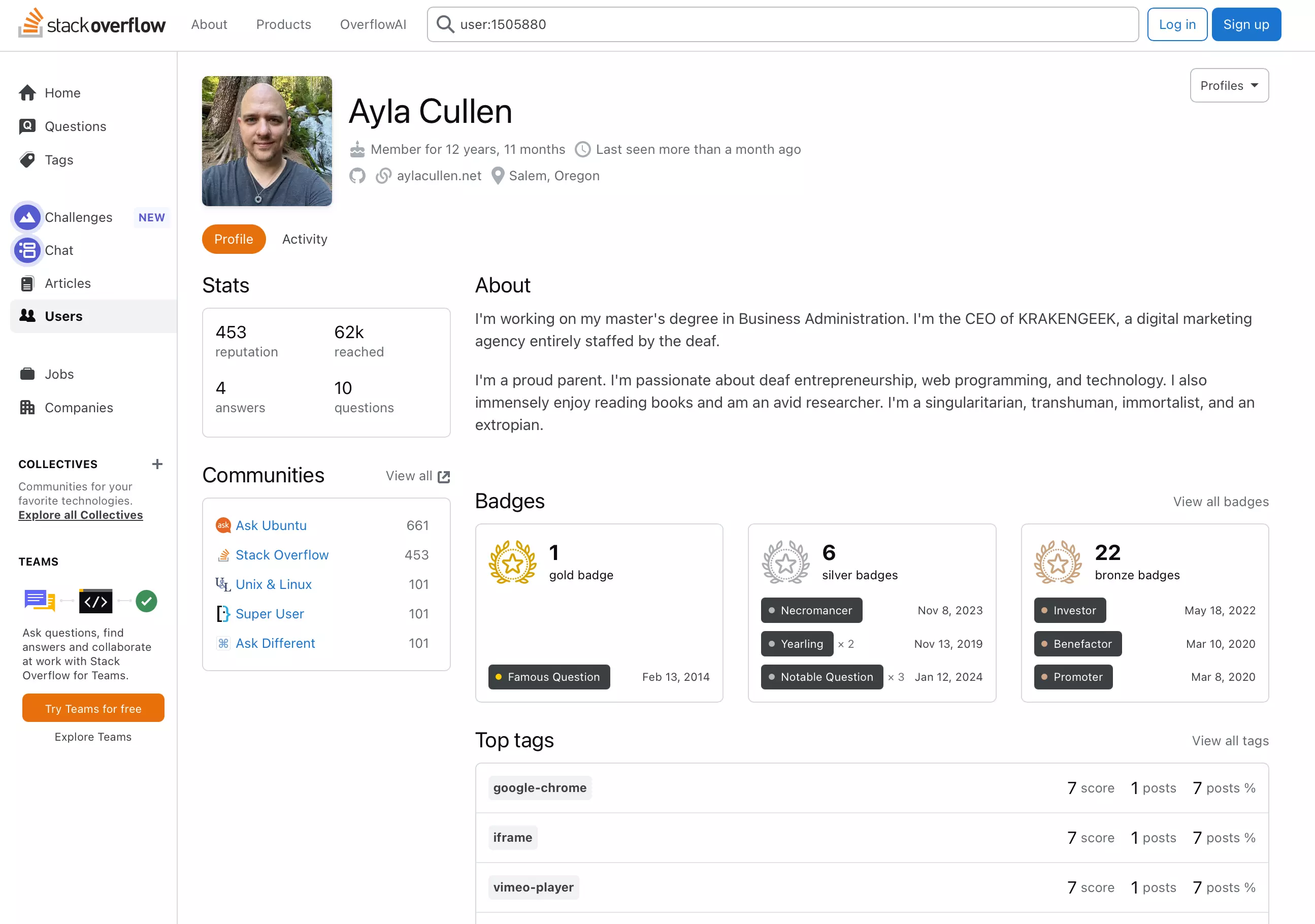Open the Ask Ubuntu community link
This screenshot has height=924, width=1315.
click(x=271, y=525)
